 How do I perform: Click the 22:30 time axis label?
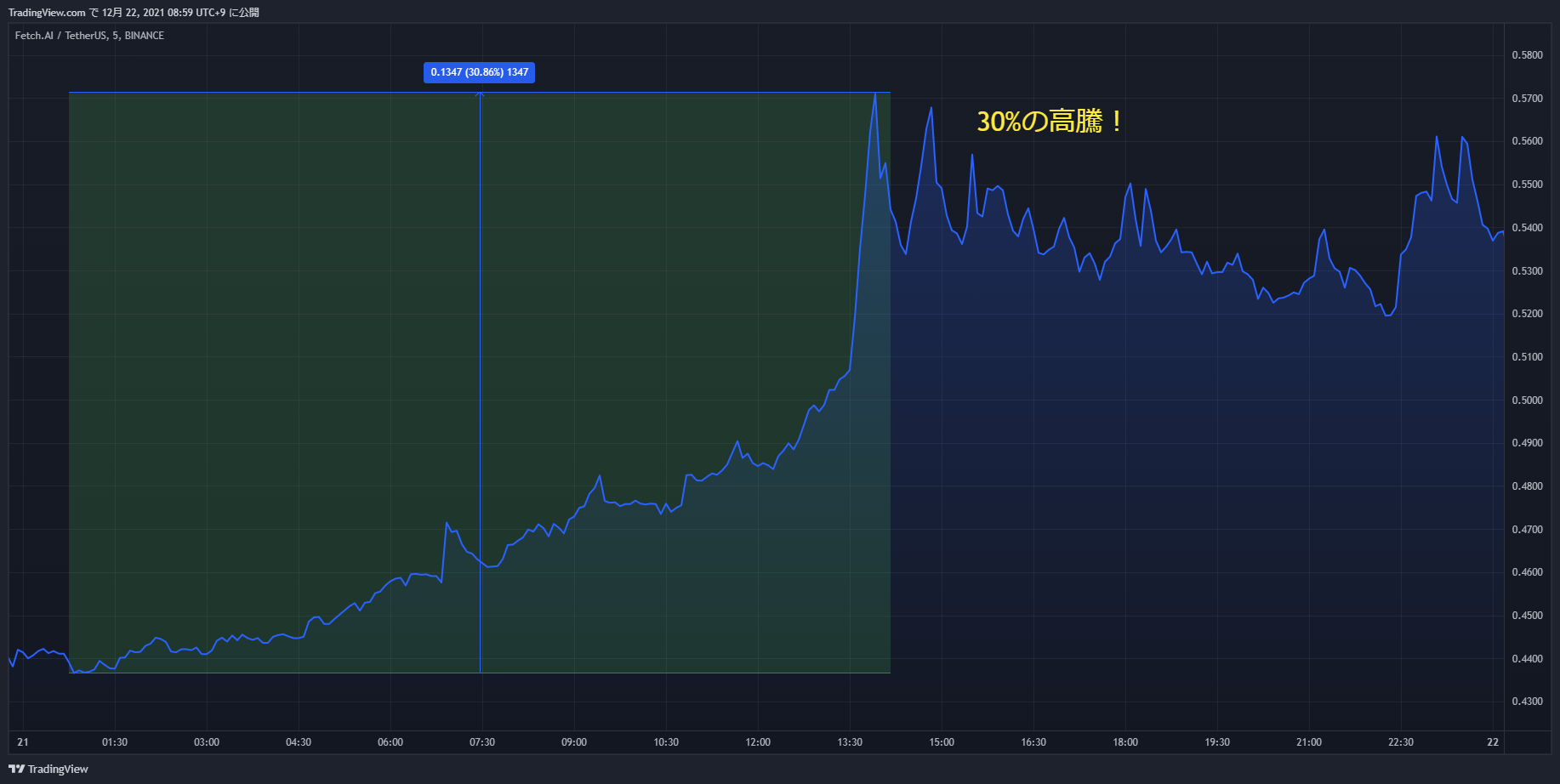[x=1401, y=742]
